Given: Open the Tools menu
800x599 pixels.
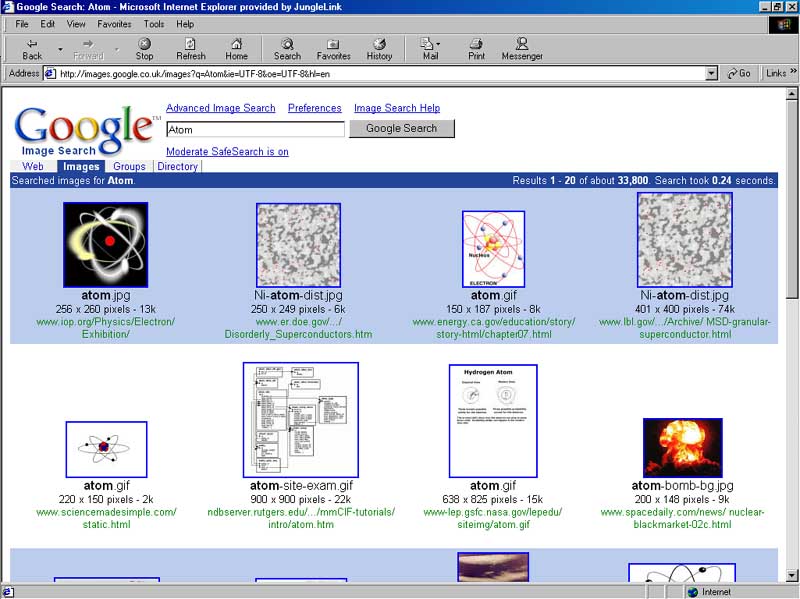Looking at the screenshot, I should (154, 24).
